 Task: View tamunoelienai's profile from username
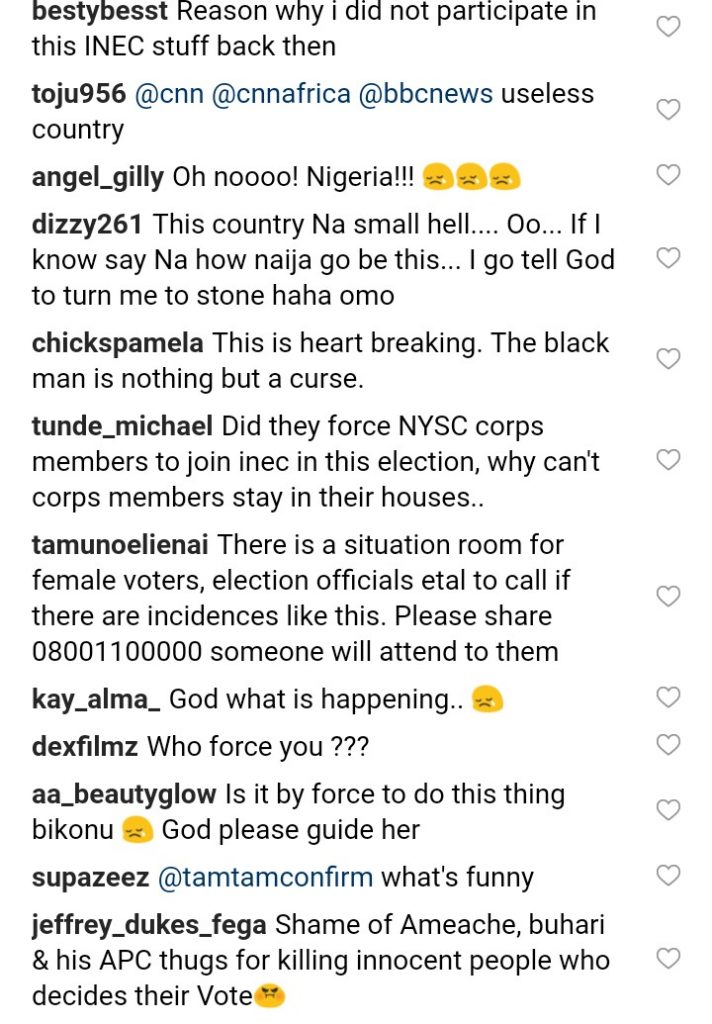coord(120,545)
